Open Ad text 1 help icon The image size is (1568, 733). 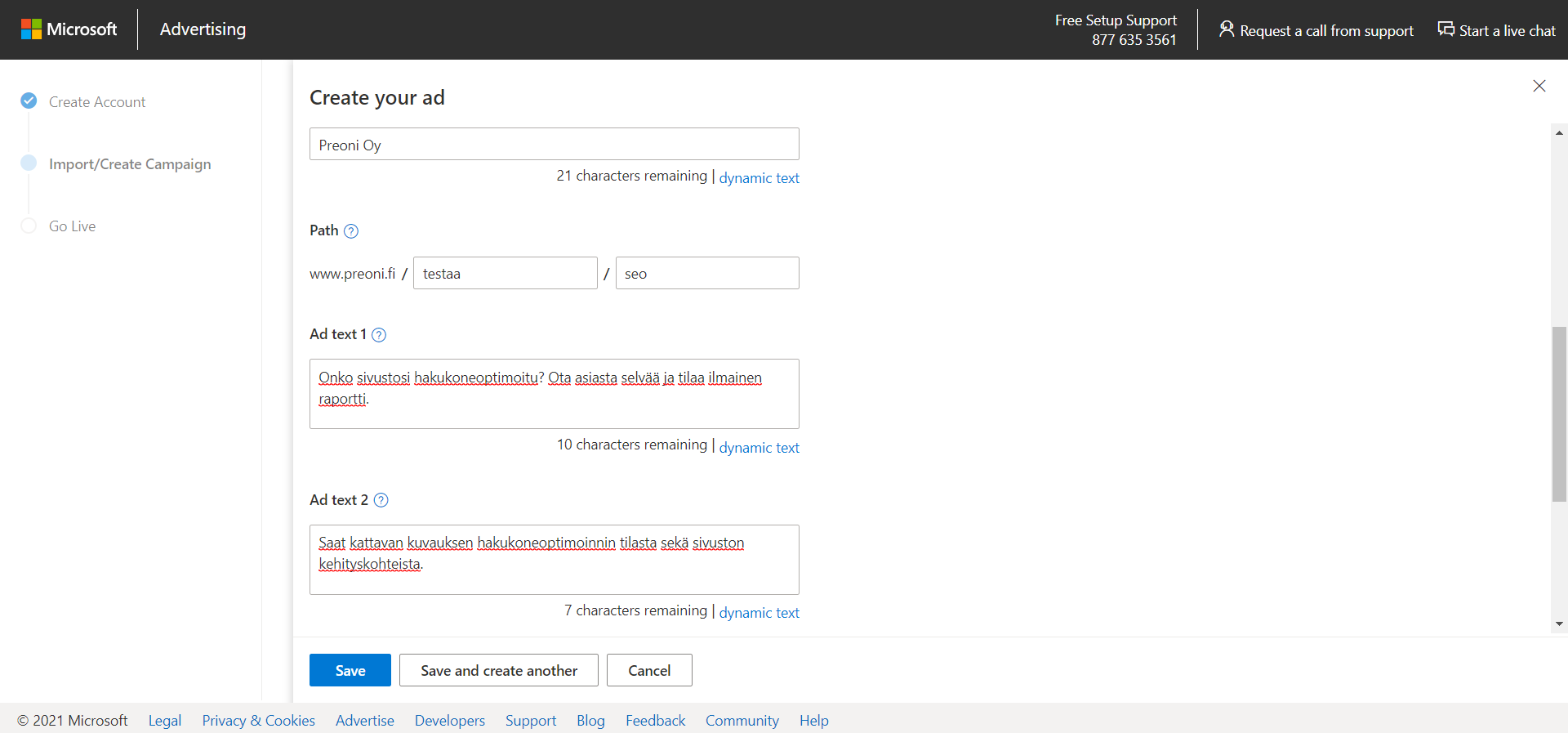point(379,335)
